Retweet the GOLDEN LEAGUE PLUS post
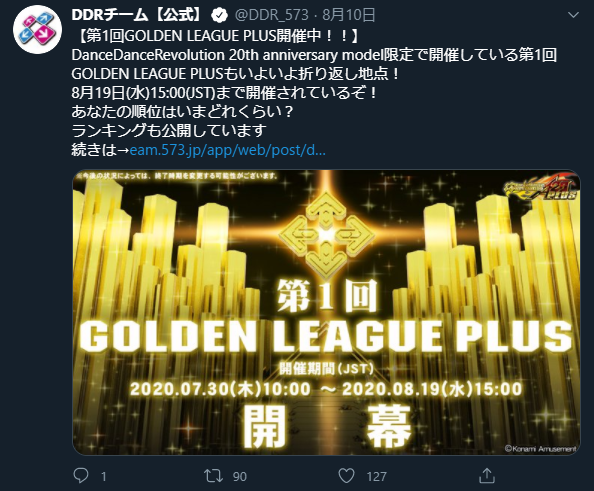594x491 pixels. (x=213, y=476)
